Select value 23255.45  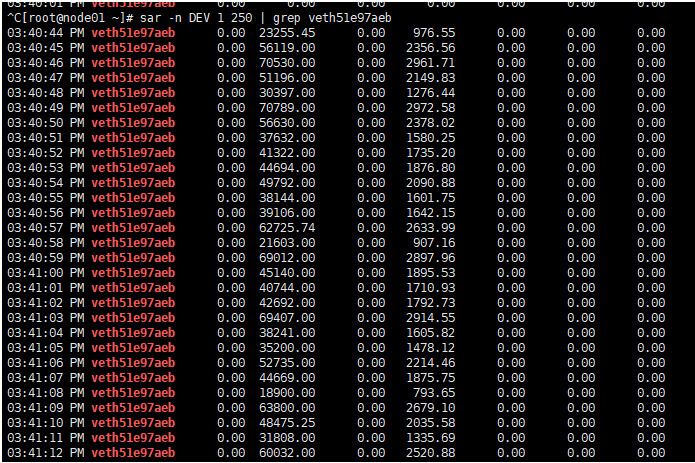click(x=287, y=33)
